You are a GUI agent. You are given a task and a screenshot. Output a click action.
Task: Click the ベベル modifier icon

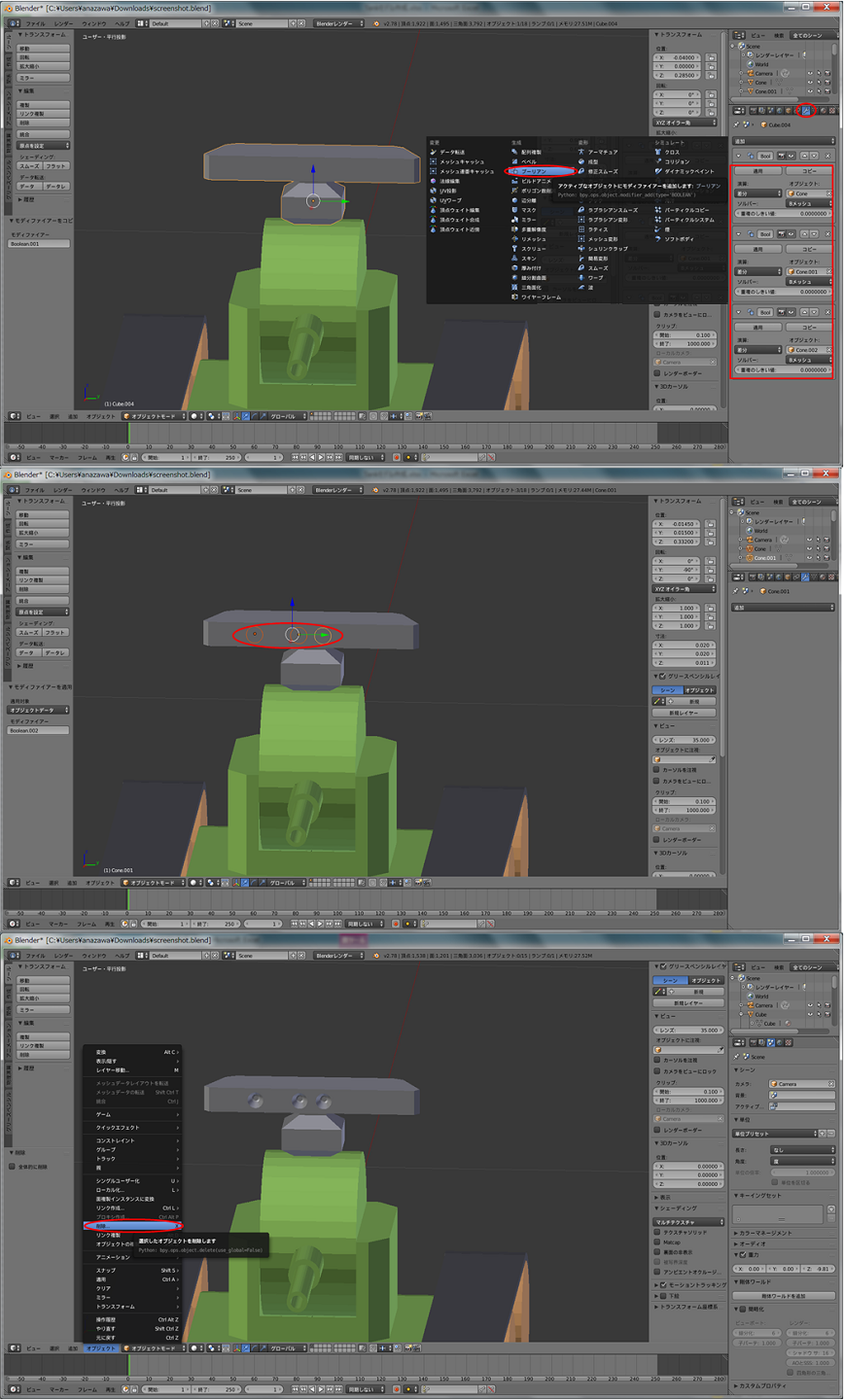coord(515,161)
